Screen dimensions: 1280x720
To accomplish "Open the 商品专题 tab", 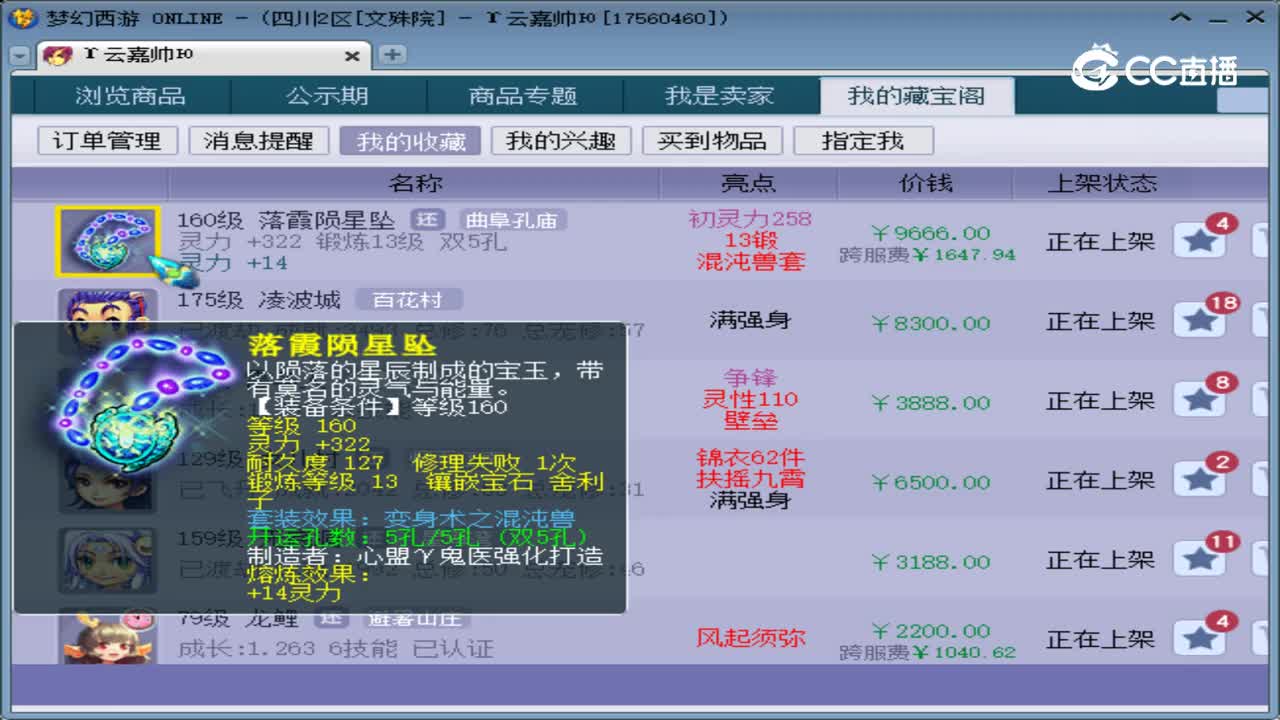I will [524, 96].
